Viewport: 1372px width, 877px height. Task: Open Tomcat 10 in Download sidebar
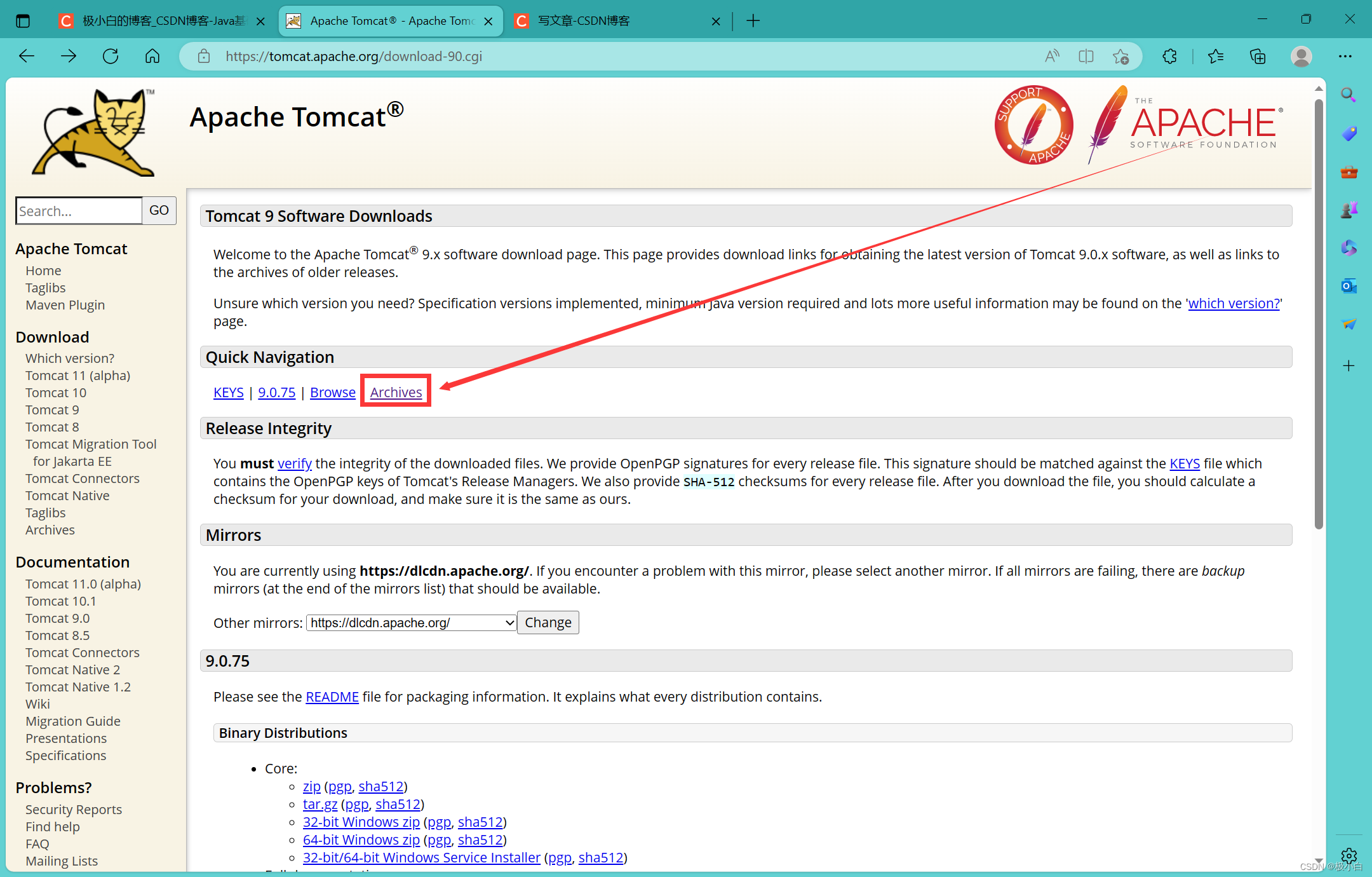[56, 393]
